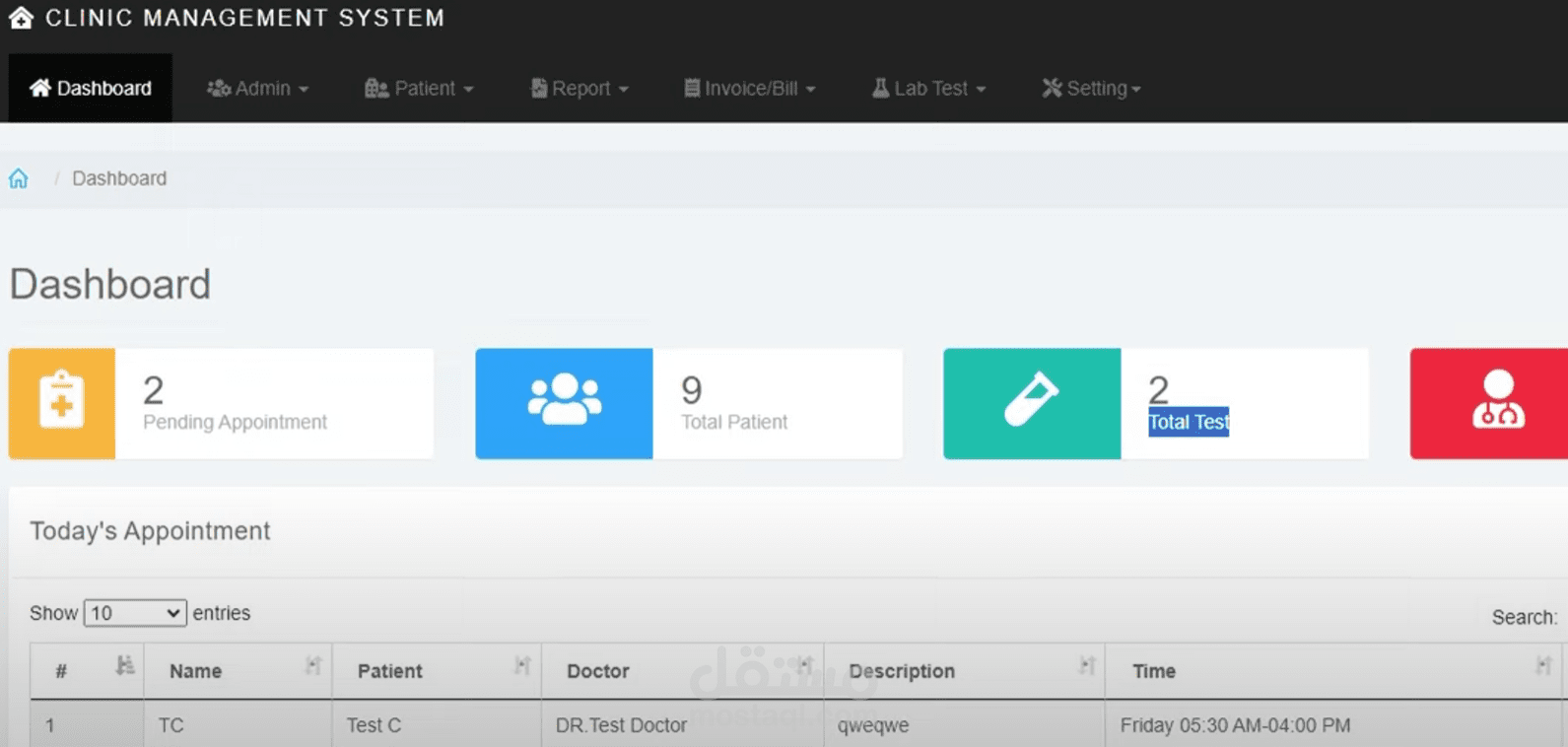Image resolution: width=1568 pixels, height=747 pixels.
Task: Click the hospital-user icon beside Patient menu
Action: tap(376, 88)
